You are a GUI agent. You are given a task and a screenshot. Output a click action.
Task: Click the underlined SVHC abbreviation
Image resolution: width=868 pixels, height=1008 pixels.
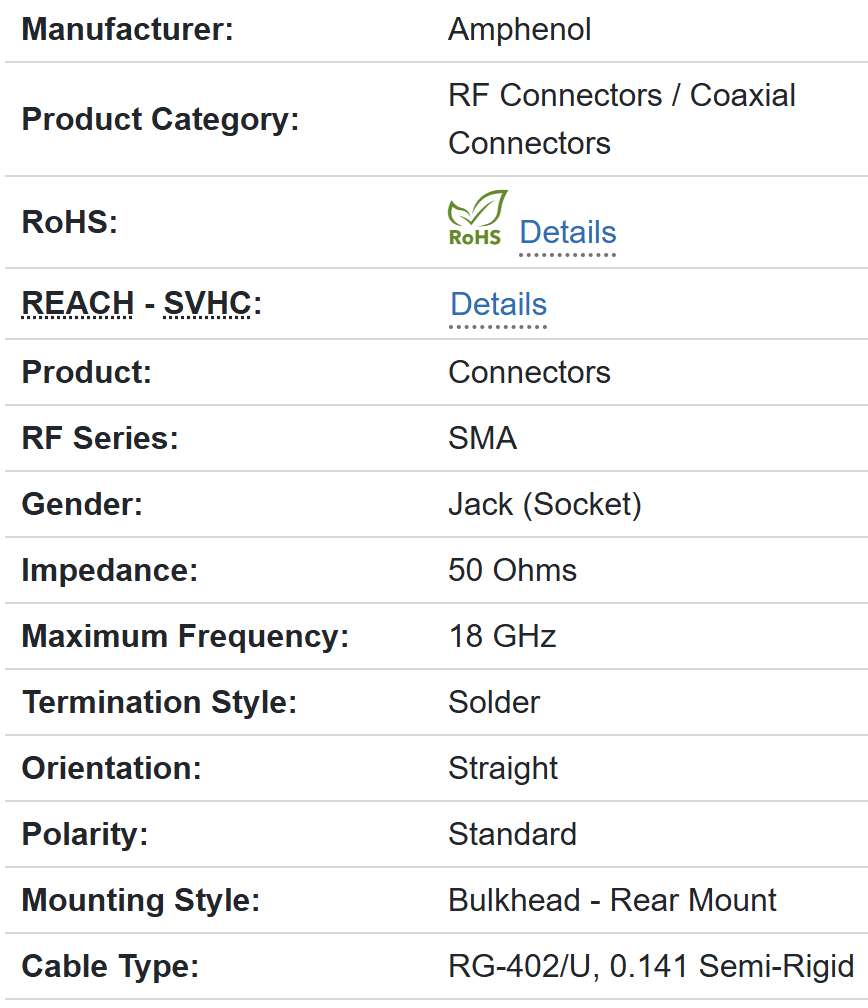coord(207,303)
